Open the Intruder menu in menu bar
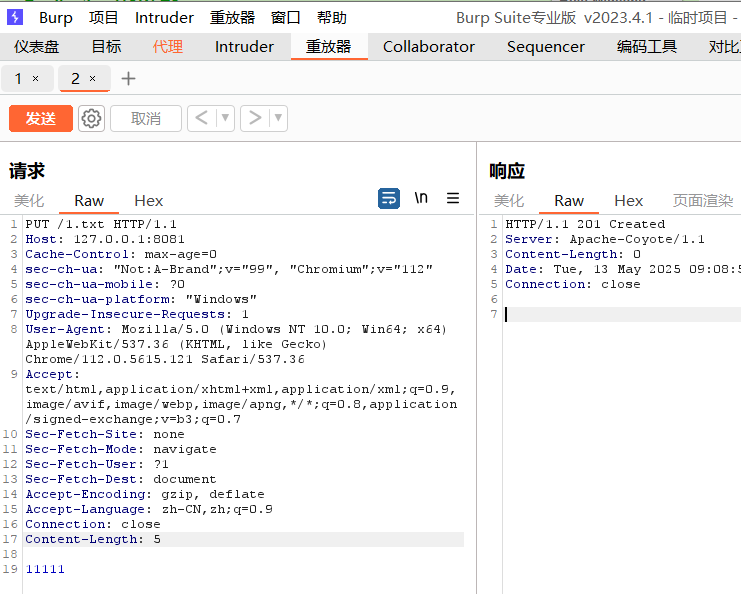Screen dimensions: 741x594 (164, 17)
